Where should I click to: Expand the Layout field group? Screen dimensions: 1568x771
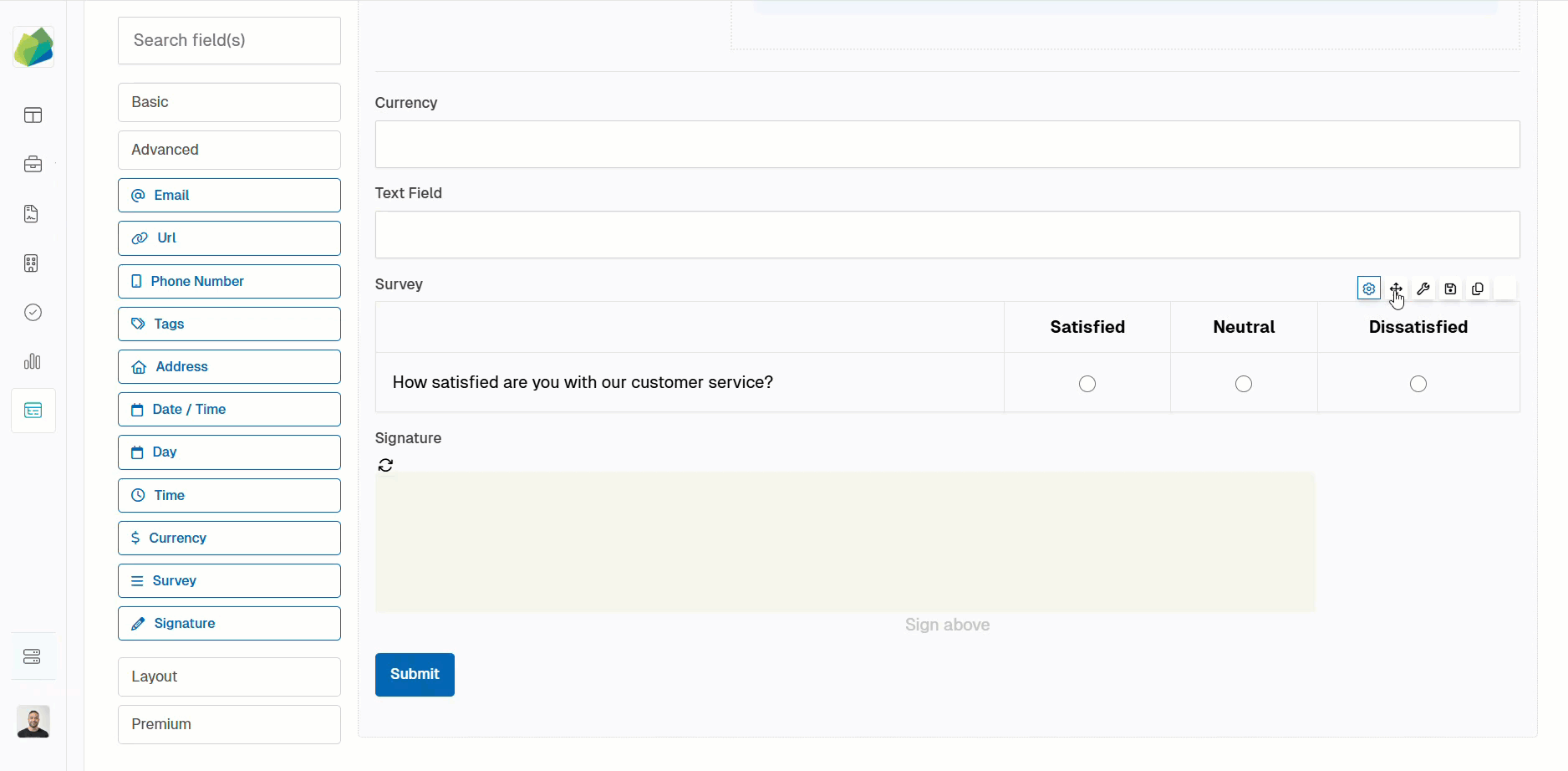[x=229, y=677]
